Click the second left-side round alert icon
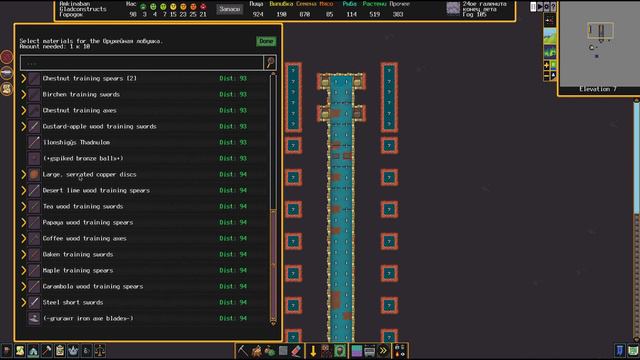This screenshot has height=360, width=640. [x=7, y=73]
